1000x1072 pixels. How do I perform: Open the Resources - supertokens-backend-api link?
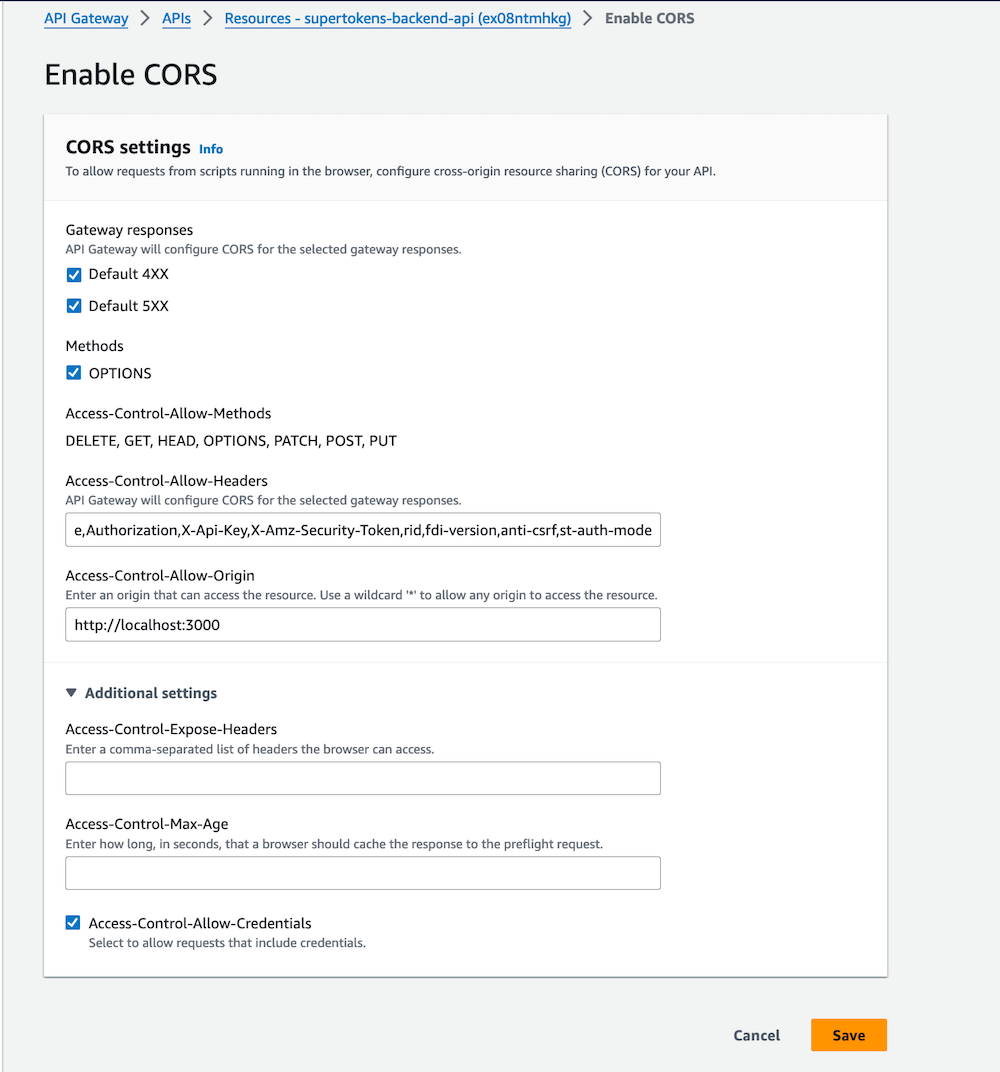pos(397,18)
